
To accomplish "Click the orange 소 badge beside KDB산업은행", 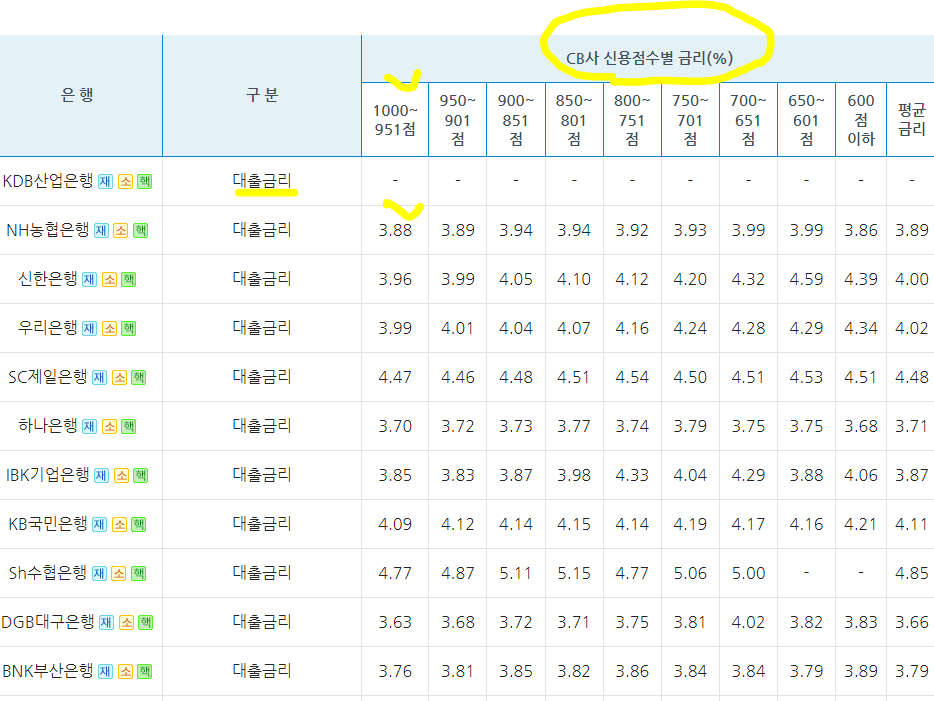I will pos(125,182).
